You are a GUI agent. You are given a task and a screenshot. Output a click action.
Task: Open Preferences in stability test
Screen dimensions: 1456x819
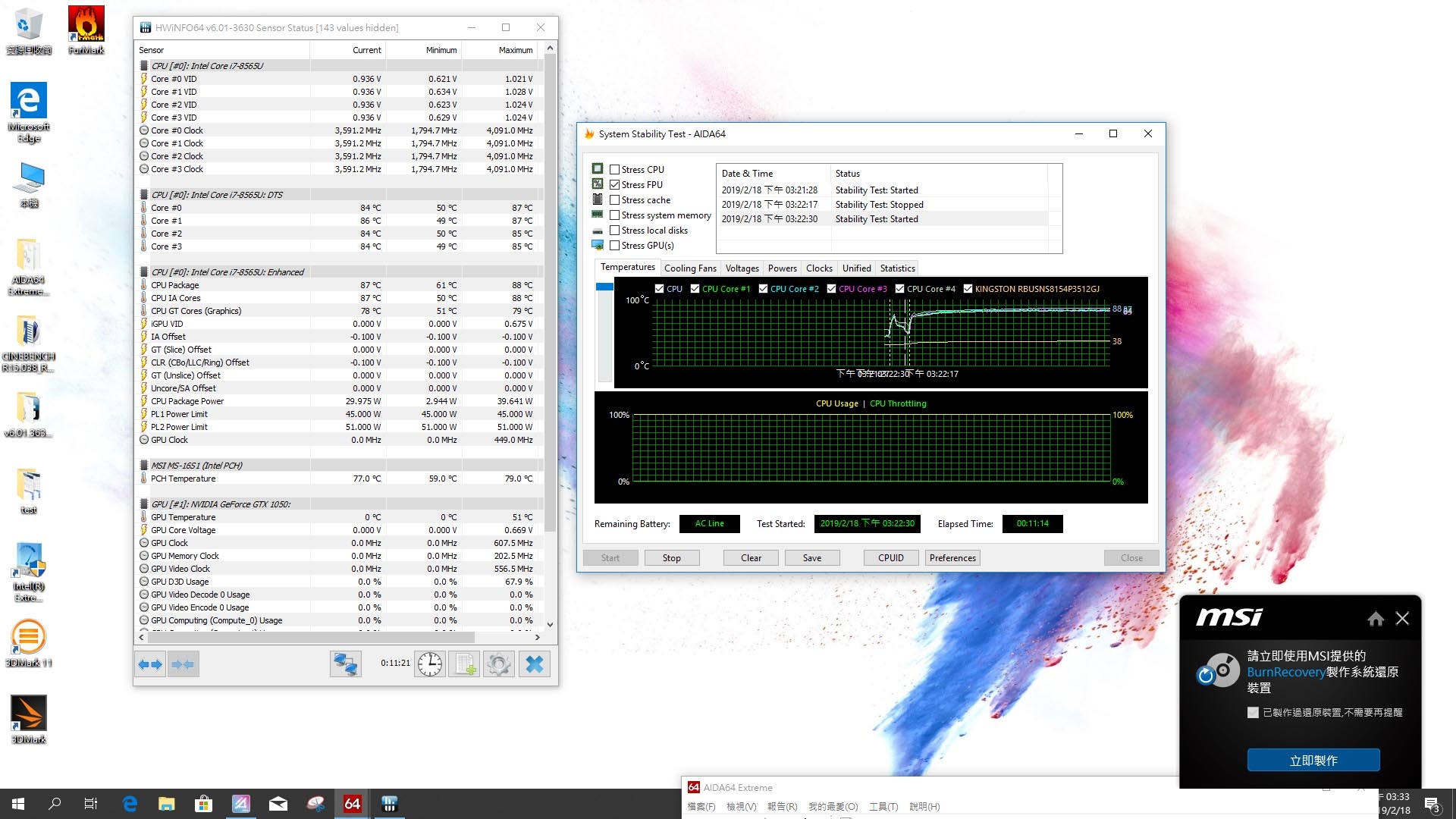(952, 558)
